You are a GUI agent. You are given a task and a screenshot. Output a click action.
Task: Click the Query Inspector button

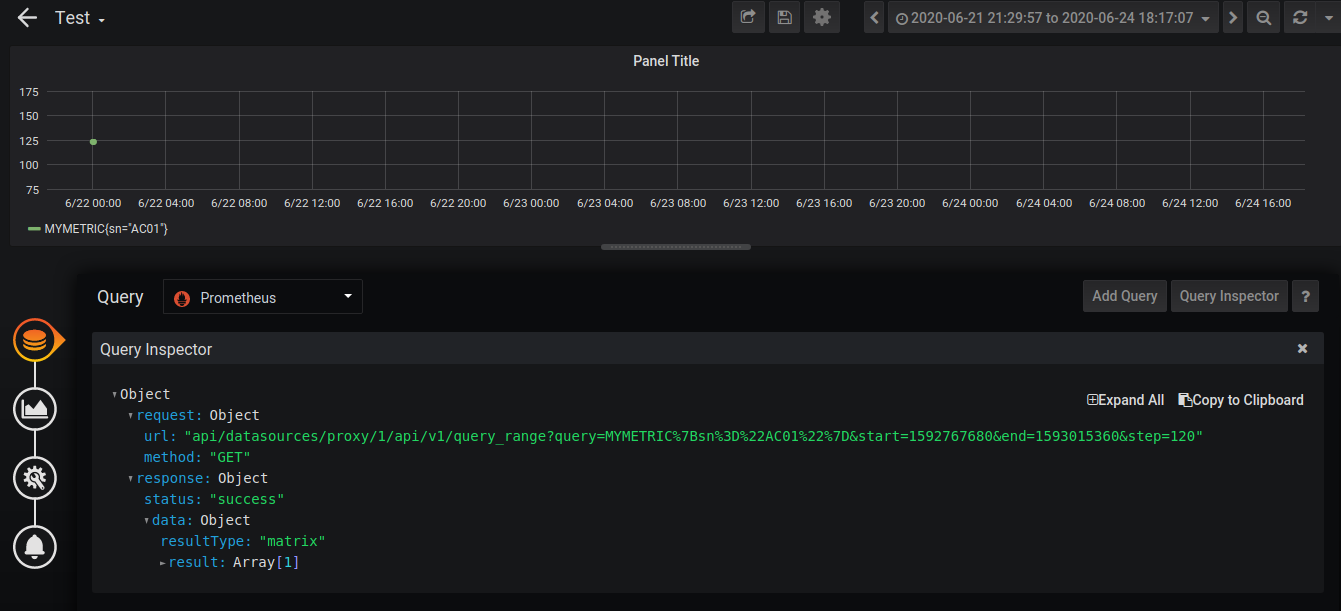[x=1229, y=296]
